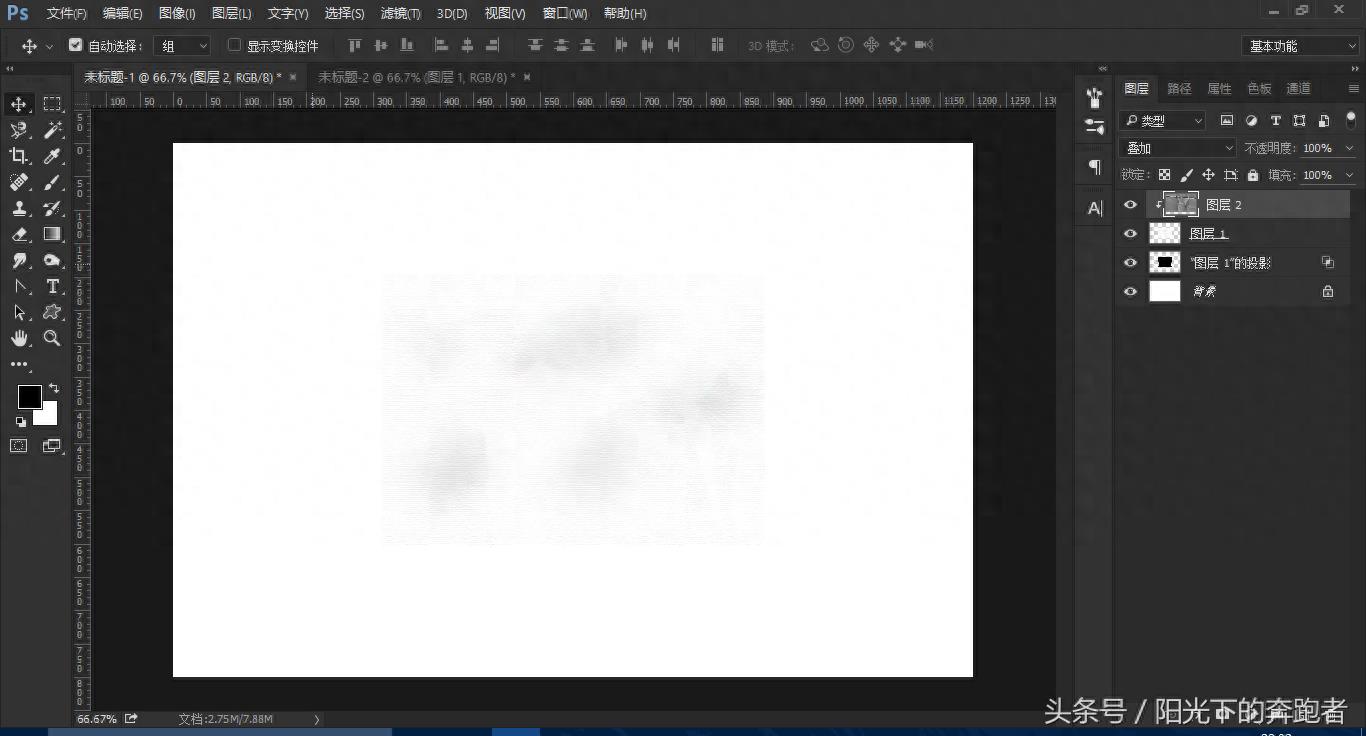Image resolution: width=1366 pixels, height=736 pixels.
Task: Lock layer position
Action: coord(1208,175)
